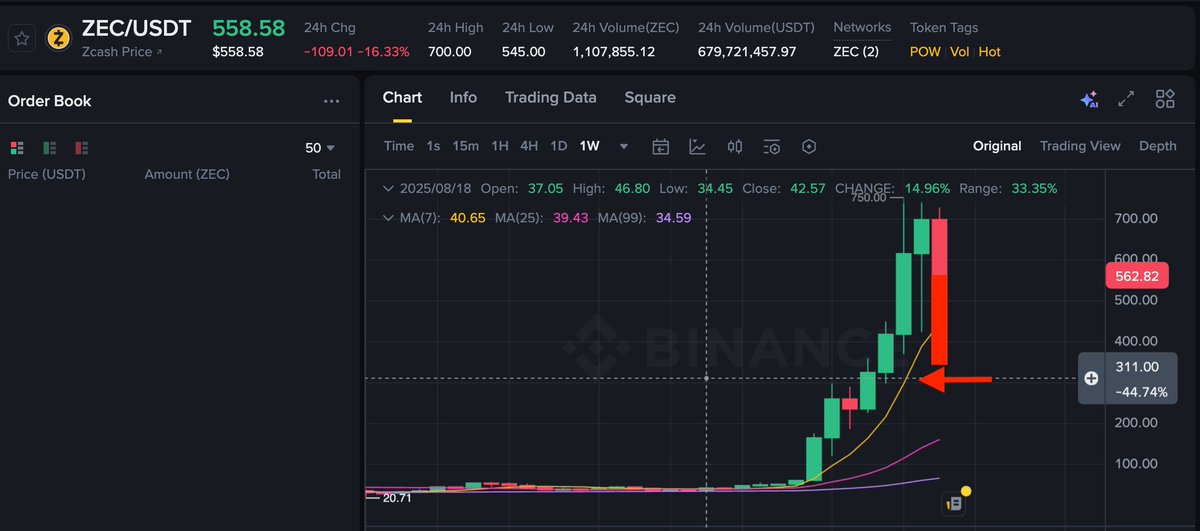Click the 24h change -16.33% value
1200x531 pixels.
383,51
